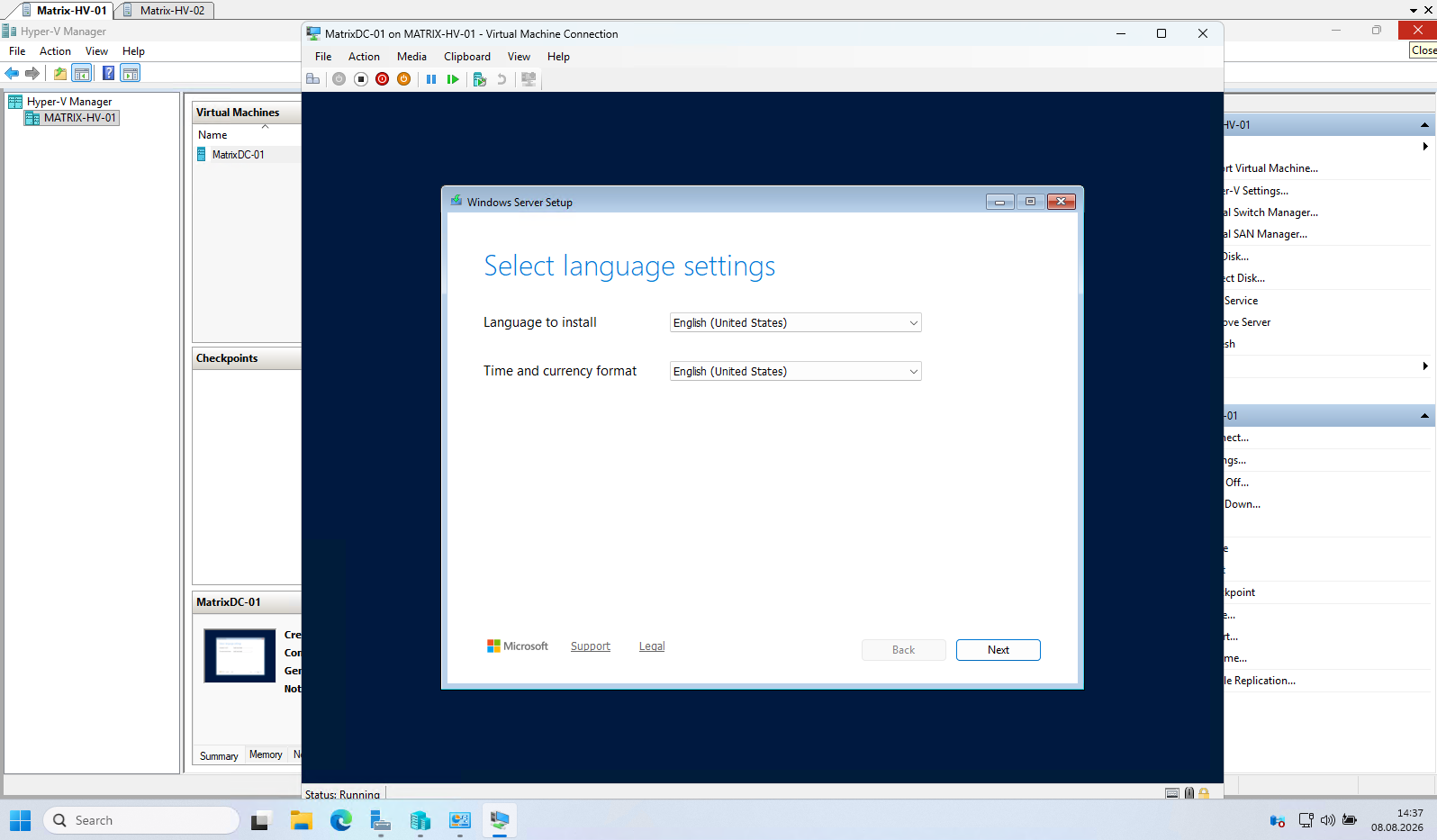Image resolution: width=1437 pixels, height=840 pixels.
Task: Open the Help menu in VM Connection
Action: [x=558, y=57]
